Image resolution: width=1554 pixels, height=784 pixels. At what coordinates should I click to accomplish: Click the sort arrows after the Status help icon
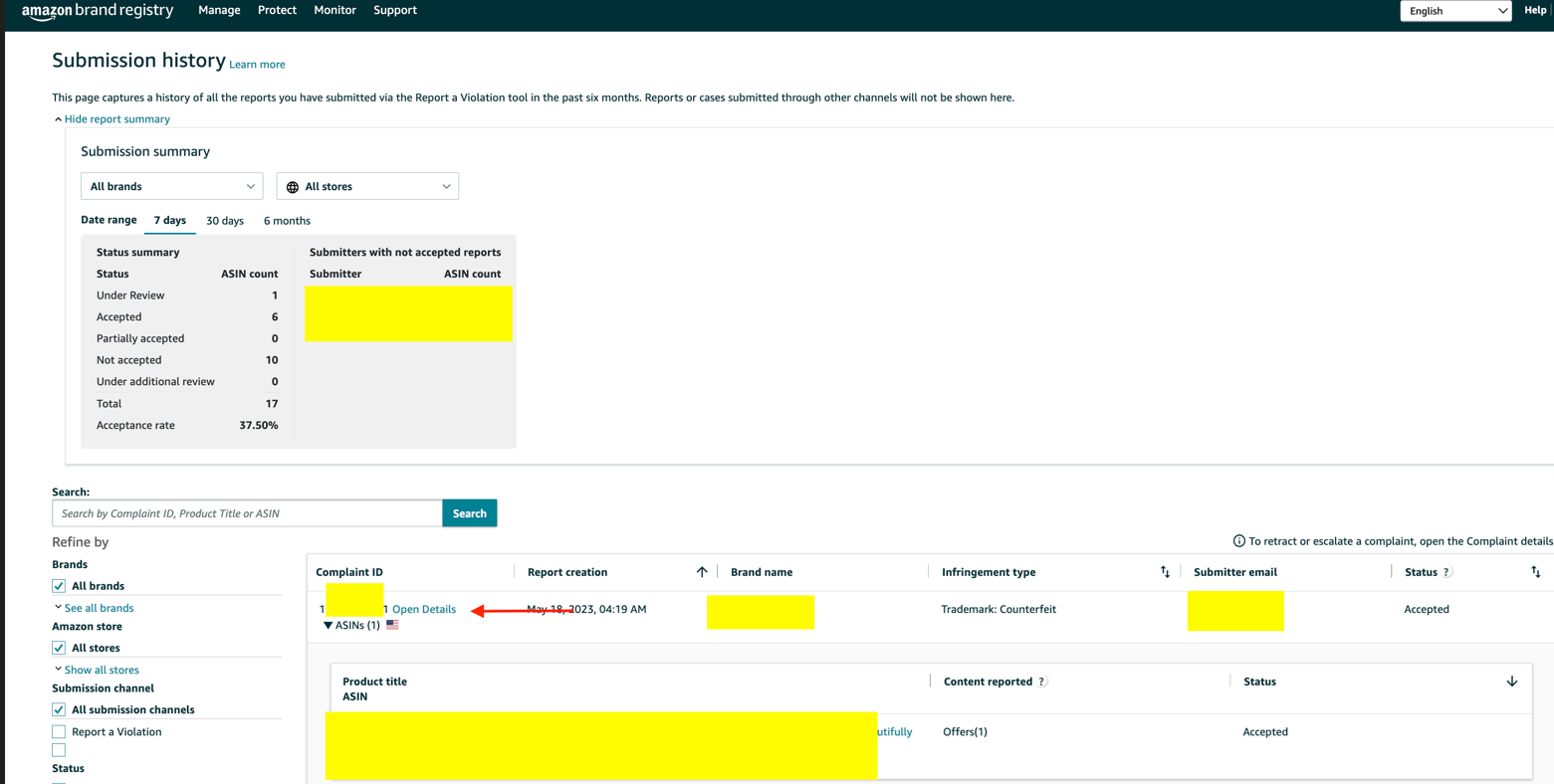click(1535, 572)
